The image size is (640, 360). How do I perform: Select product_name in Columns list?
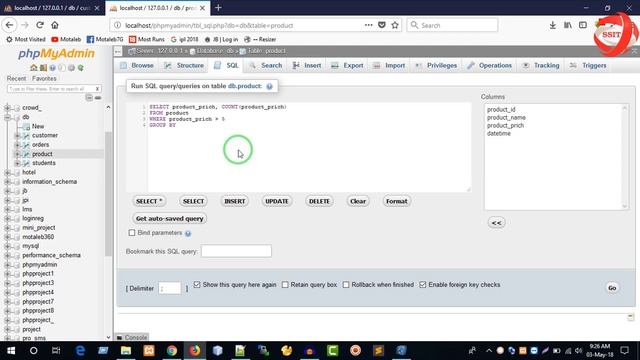click(x=506, y=118)
